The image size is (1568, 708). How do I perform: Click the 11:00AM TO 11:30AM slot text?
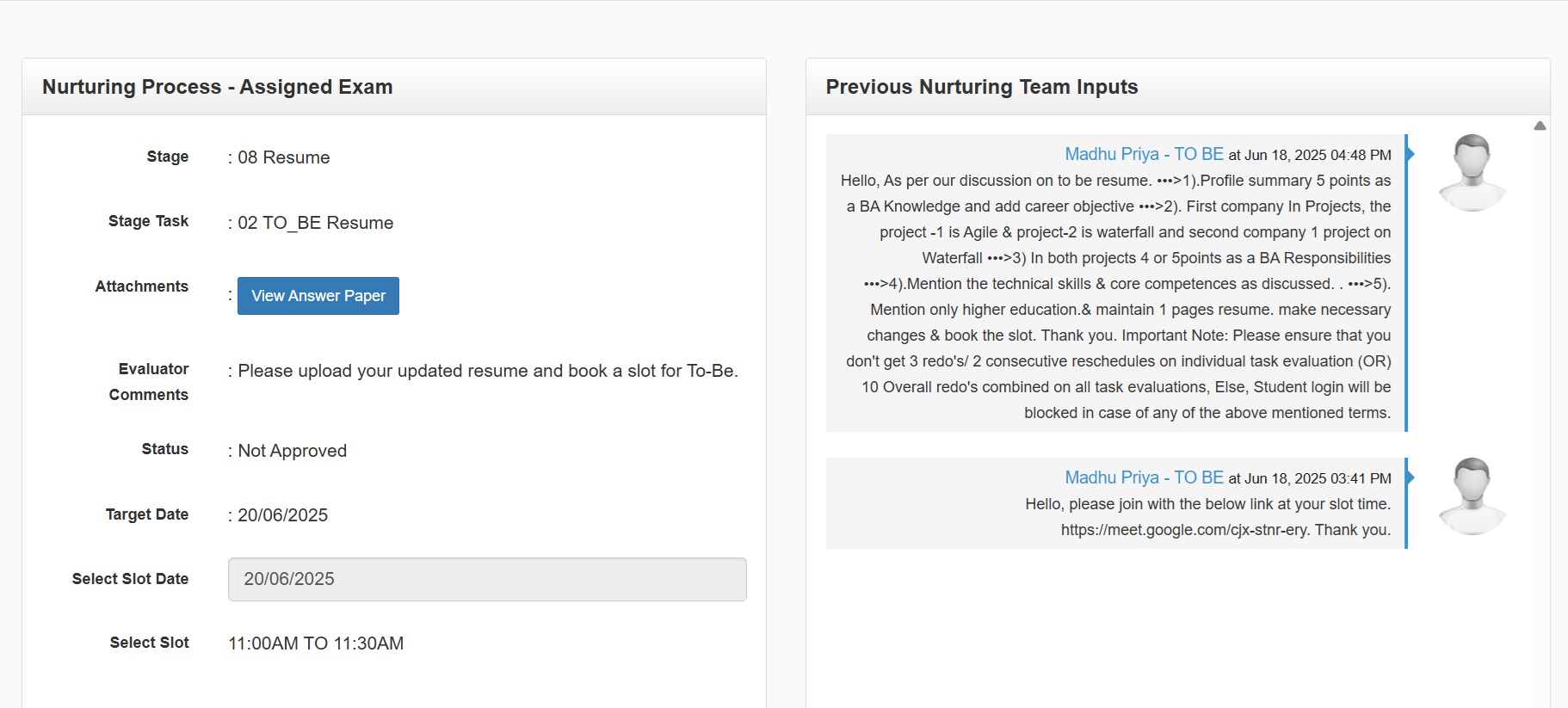(x=316, y=643)
